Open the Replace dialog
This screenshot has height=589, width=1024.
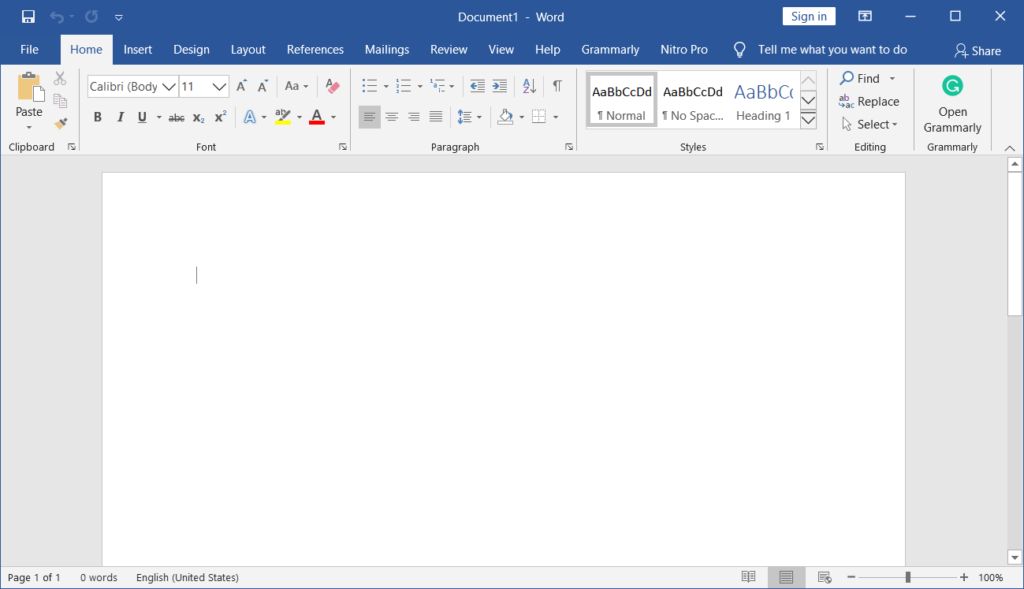[869, 101]
